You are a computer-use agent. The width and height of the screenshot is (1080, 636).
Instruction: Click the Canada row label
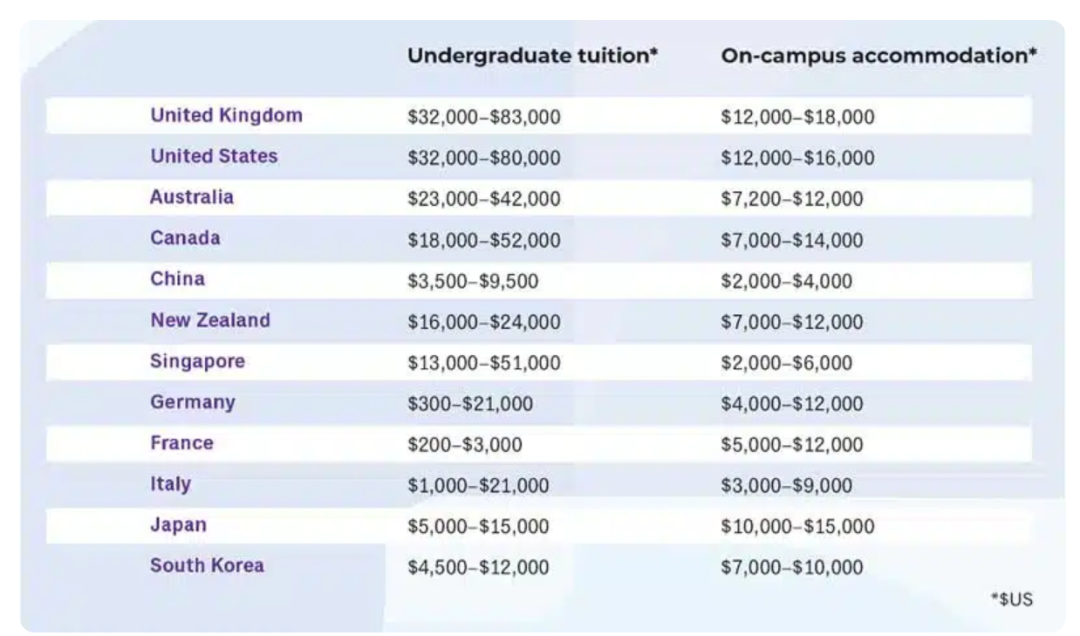point(185,239)
